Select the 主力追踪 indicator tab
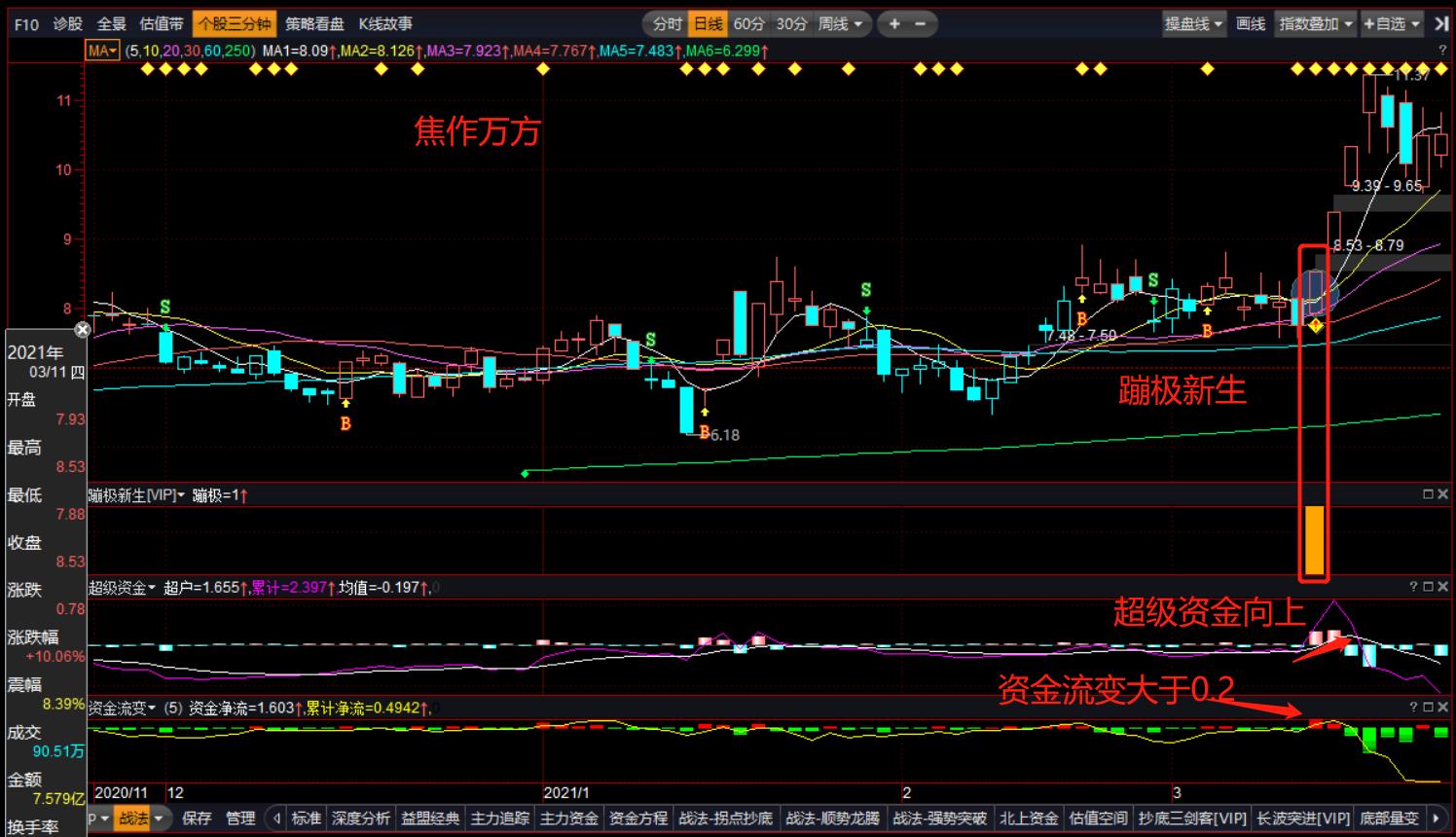This screenshot has width=1456, height=837. tap(500, 819)
